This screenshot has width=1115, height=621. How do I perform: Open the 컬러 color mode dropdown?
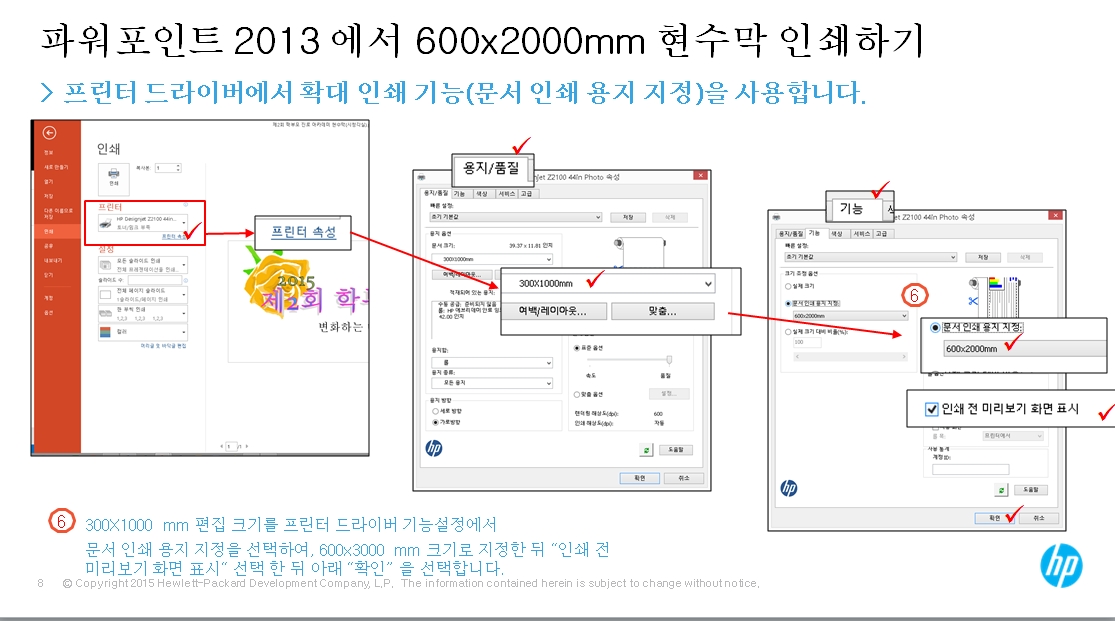coord(142,332)
